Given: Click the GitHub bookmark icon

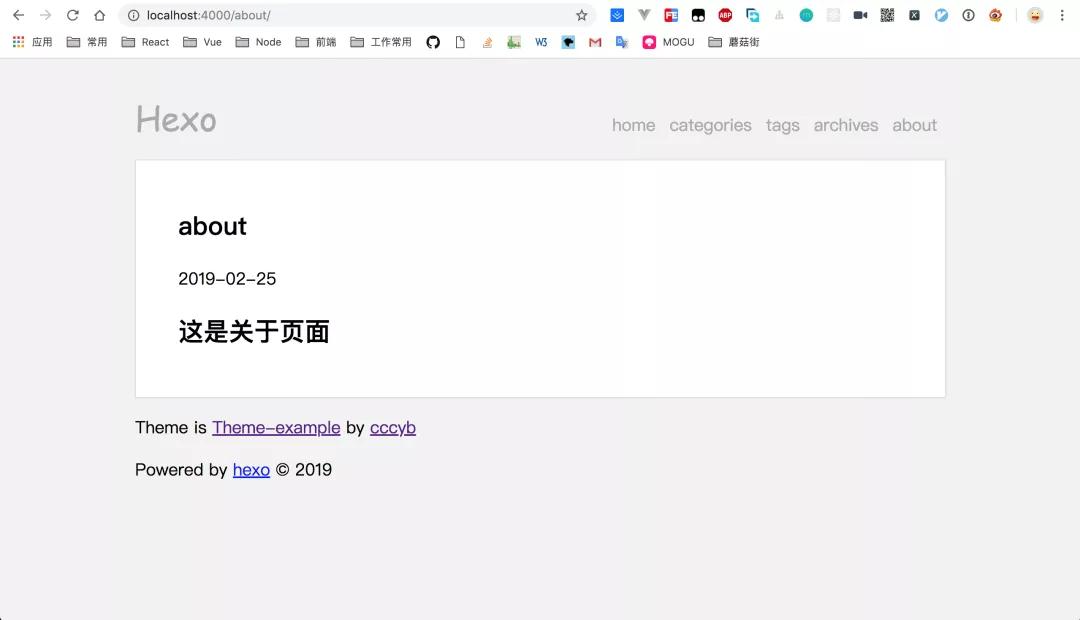Looking at the screenshot, I should pos(432,42).
